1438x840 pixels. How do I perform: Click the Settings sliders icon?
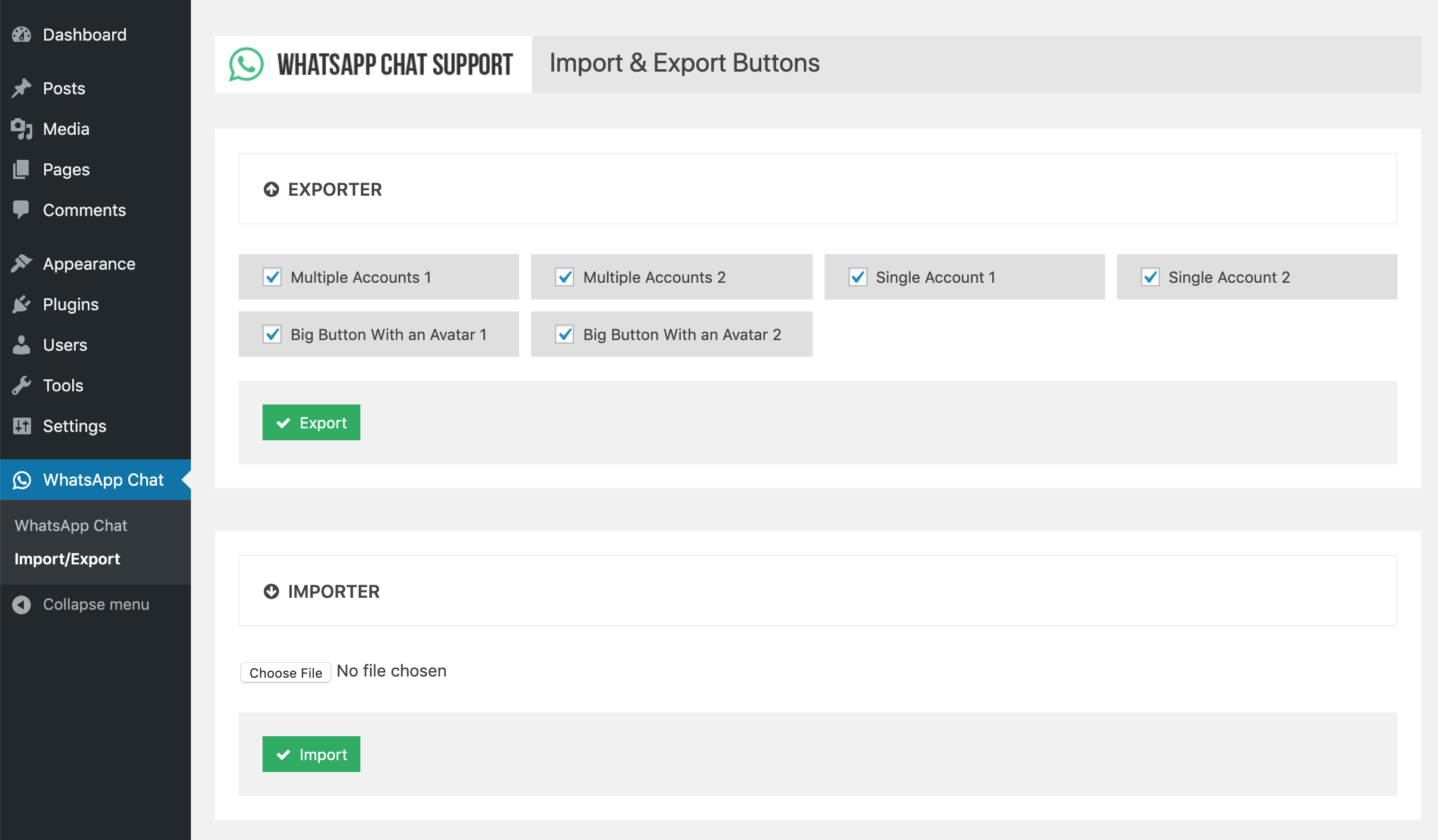tap(21, 426)
